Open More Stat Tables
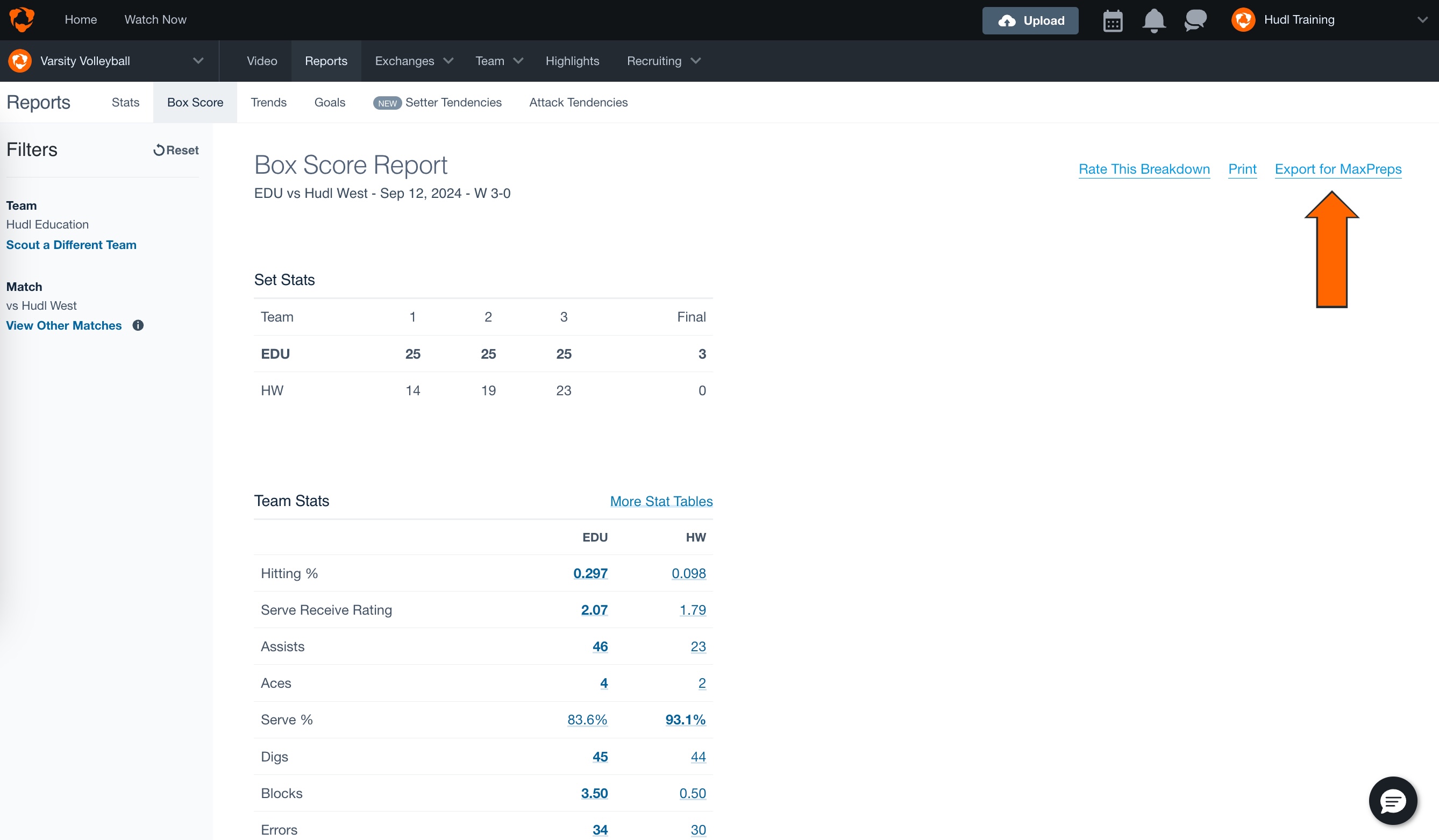This screenshot has width=1439, height=840. point(661,501)
